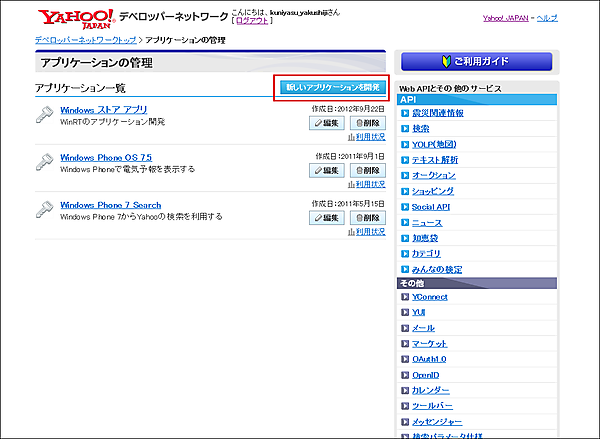
Task: Click the gray arrow icon next to メッセンジャー
Action: pos(405,422)
